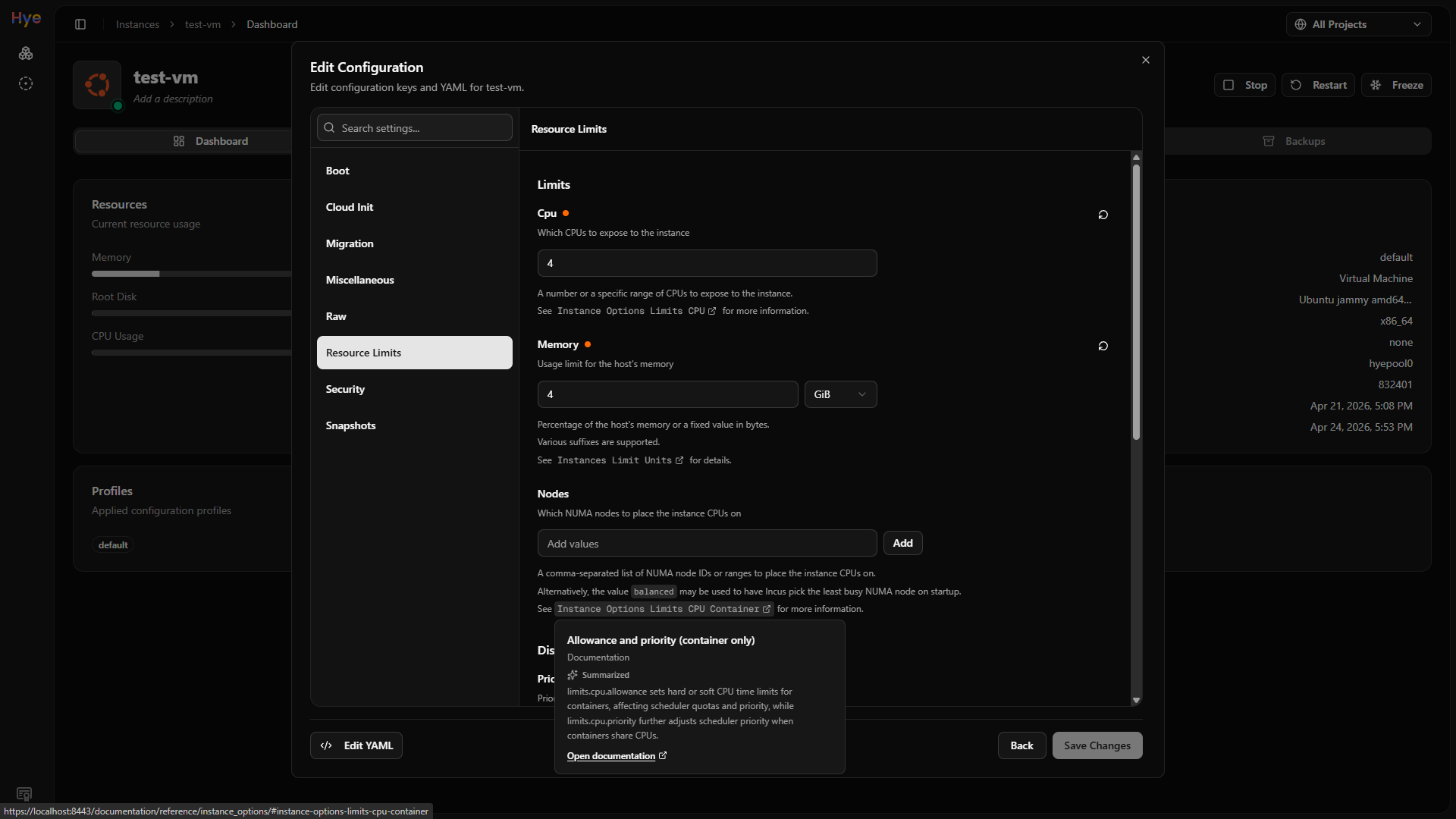This screenshot has height=819, width=1456.
Task: Reset the Cpu limit value
Action: pos(1103,215)
